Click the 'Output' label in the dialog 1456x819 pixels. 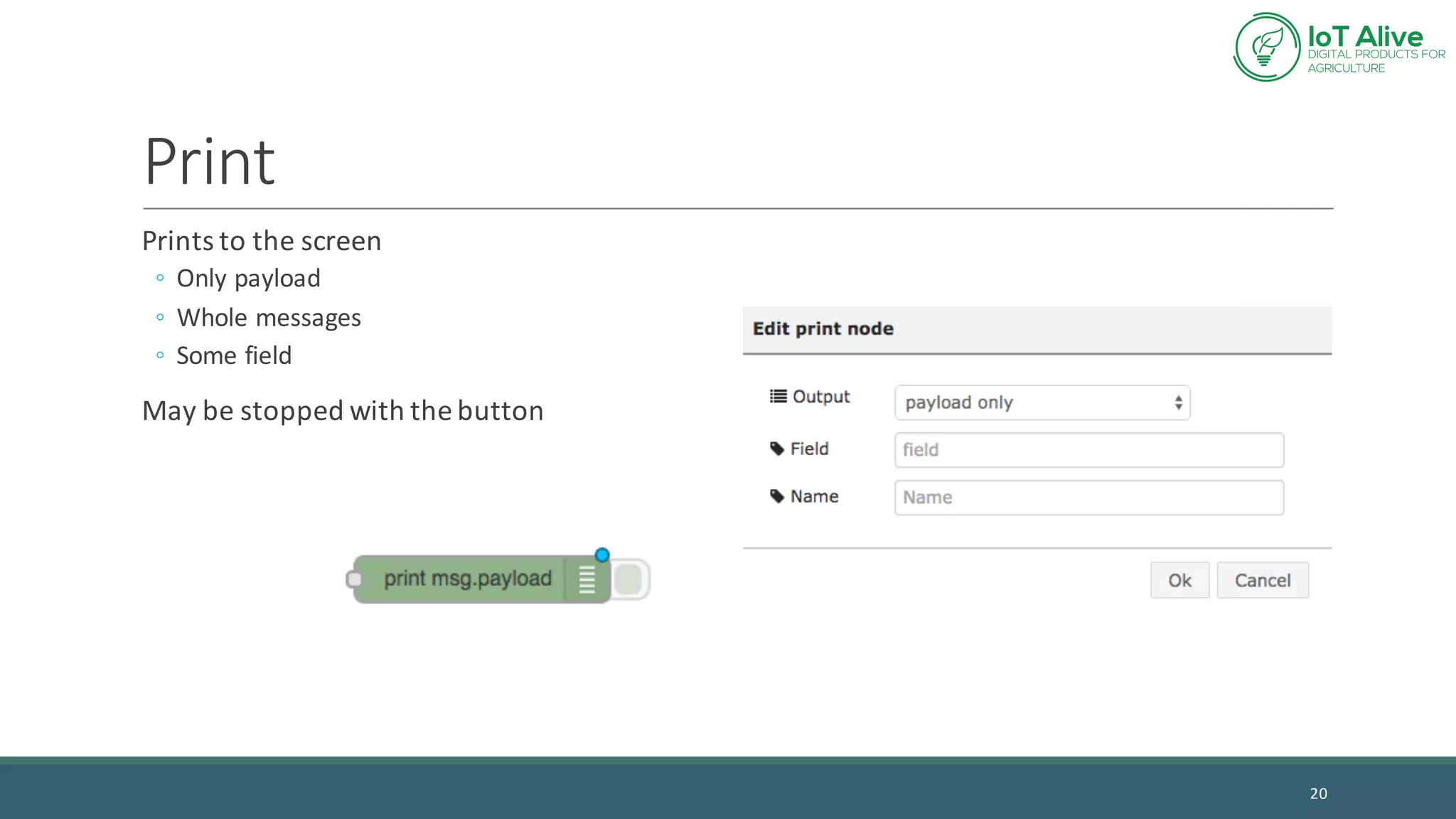[821, 397]
